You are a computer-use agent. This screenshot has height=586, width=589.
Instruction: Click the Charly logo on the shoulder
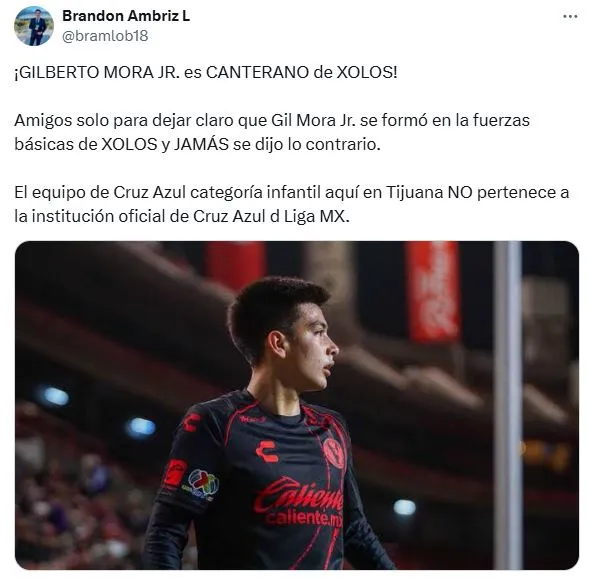[x=192, y=421]
